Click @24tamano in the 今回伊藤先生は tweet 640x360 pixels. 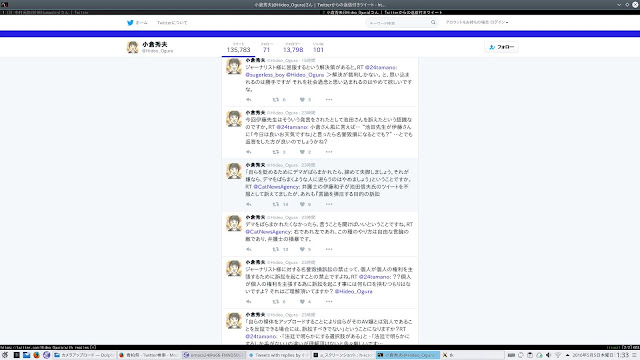point(292,127)
